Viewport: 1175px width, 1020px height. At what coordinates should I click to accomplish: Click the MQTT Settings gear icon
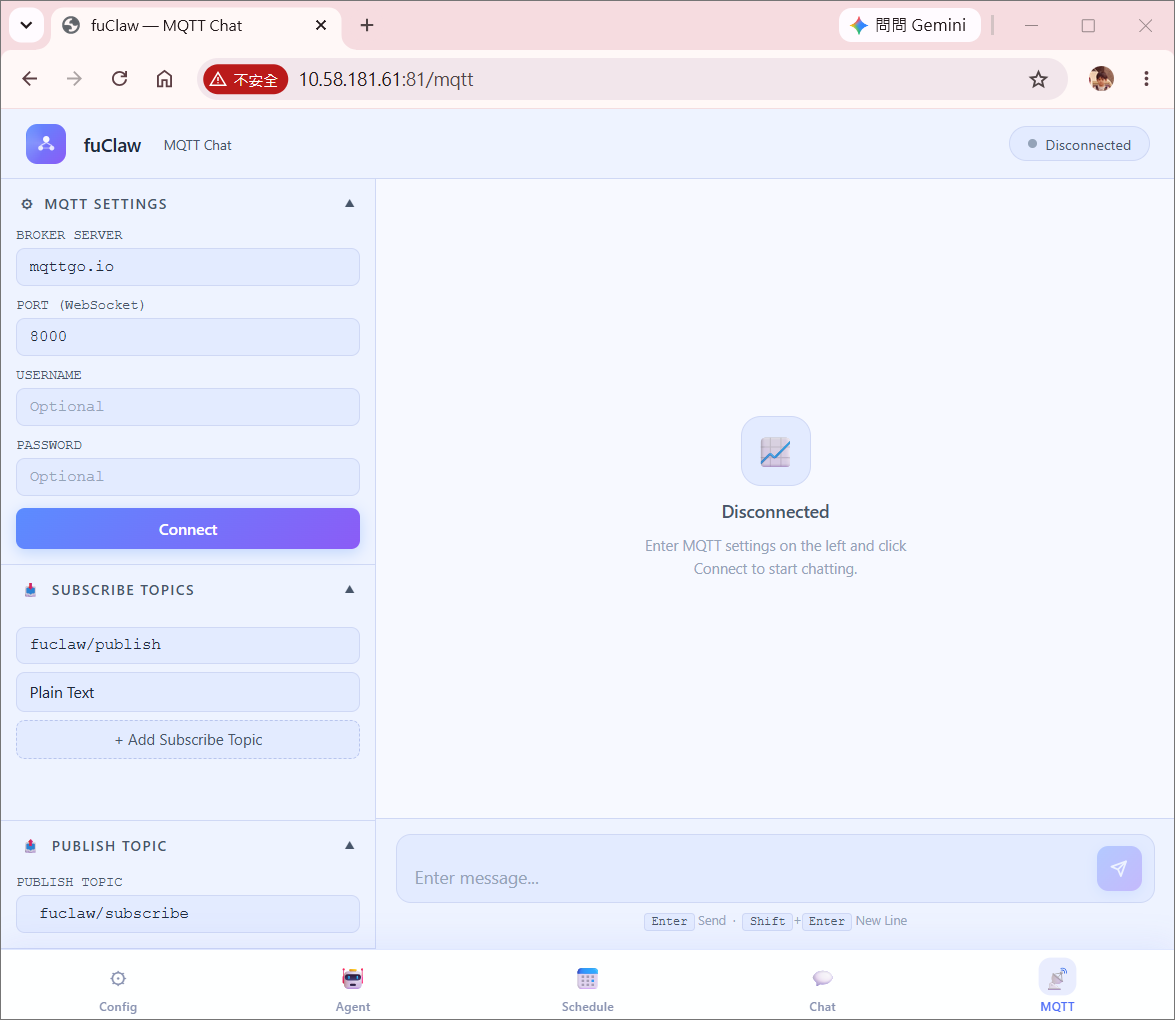click(x=27, y=204)
